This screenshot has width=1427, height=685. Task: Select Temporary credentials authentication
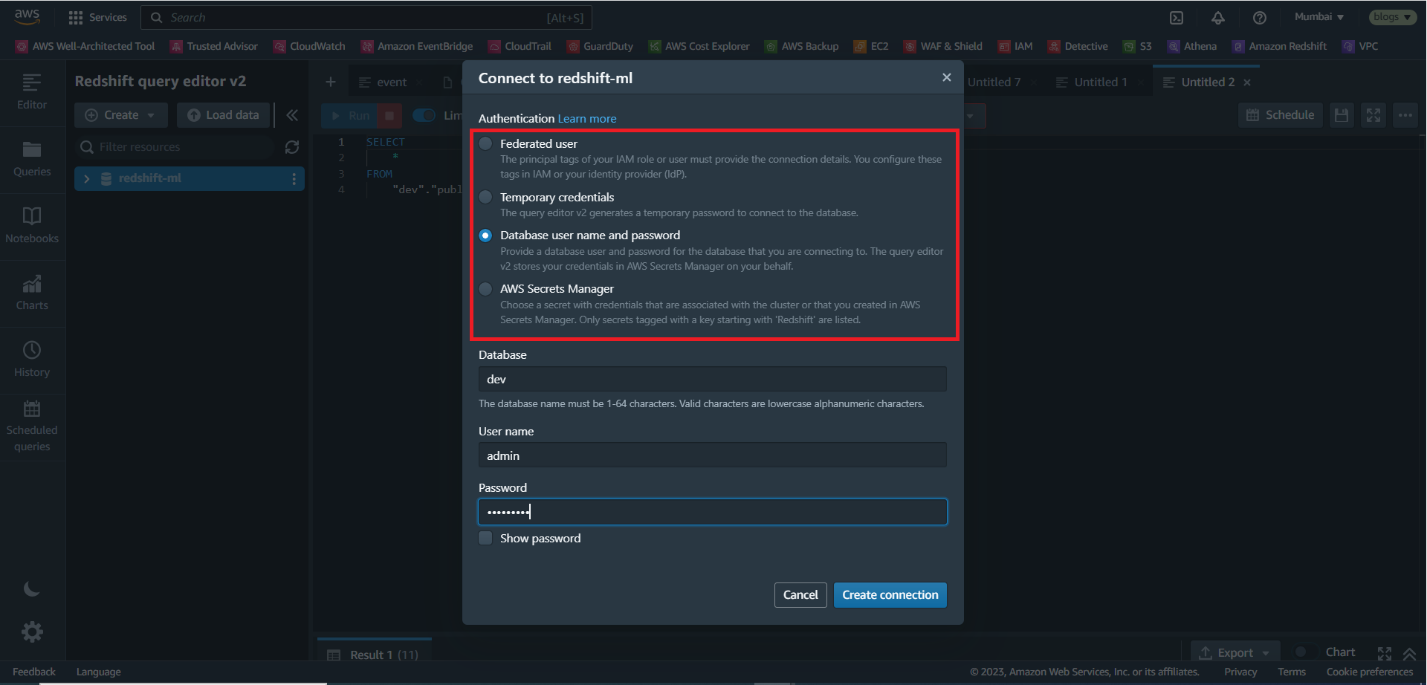pyautogui.click(x=485, y=197)
